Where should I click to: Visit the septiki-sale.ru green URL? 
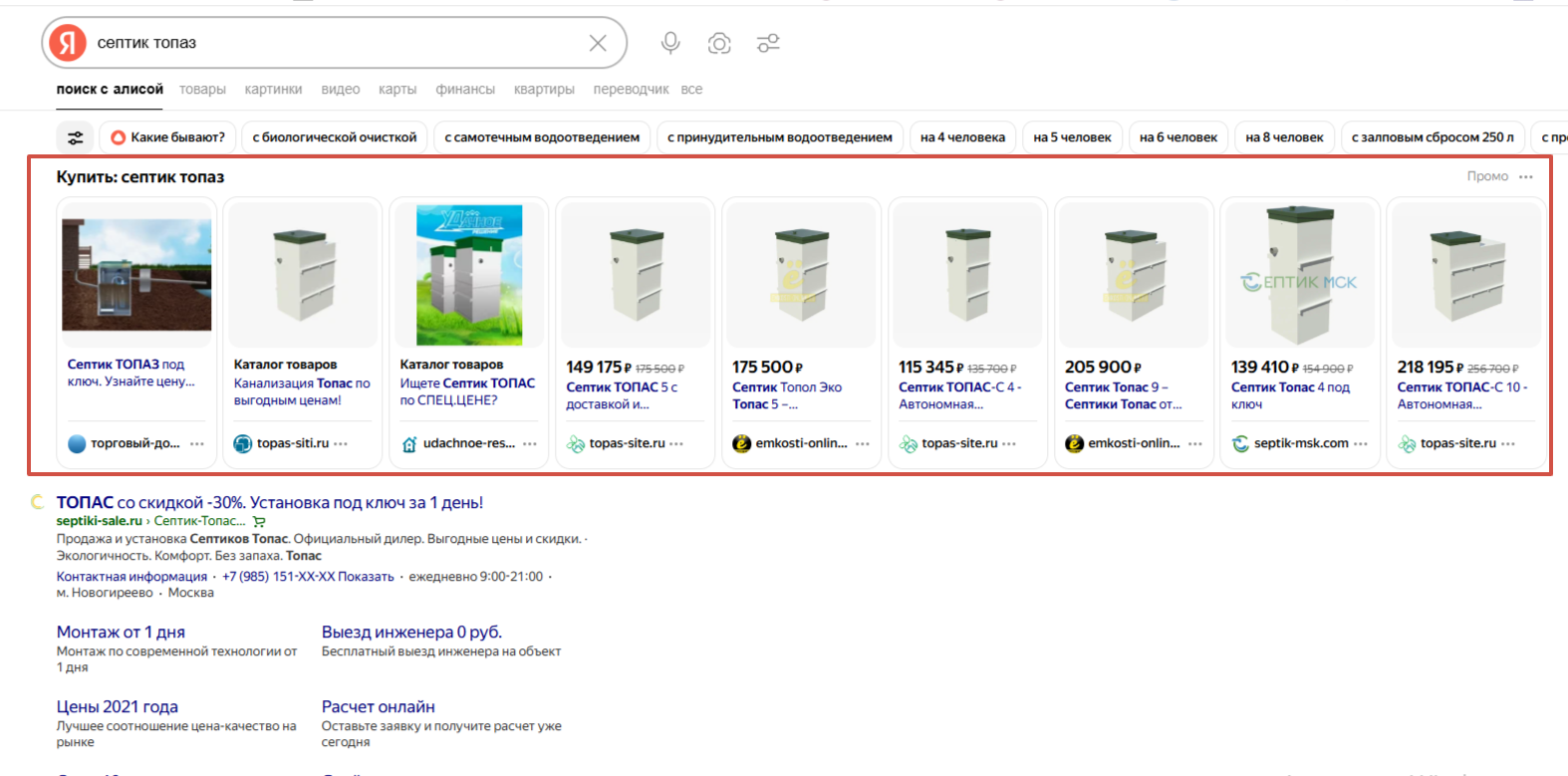point(100,521)
